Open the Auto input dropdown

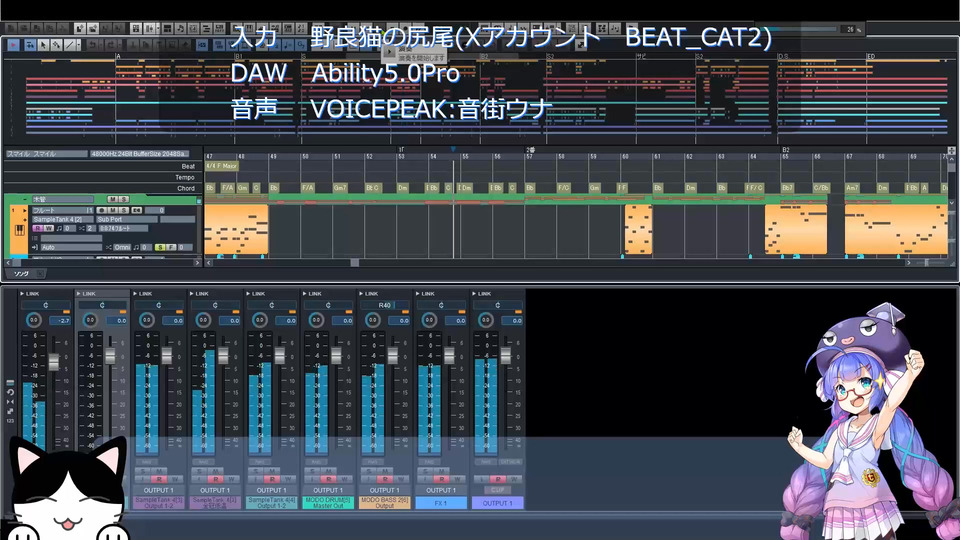tap(71, 247)
